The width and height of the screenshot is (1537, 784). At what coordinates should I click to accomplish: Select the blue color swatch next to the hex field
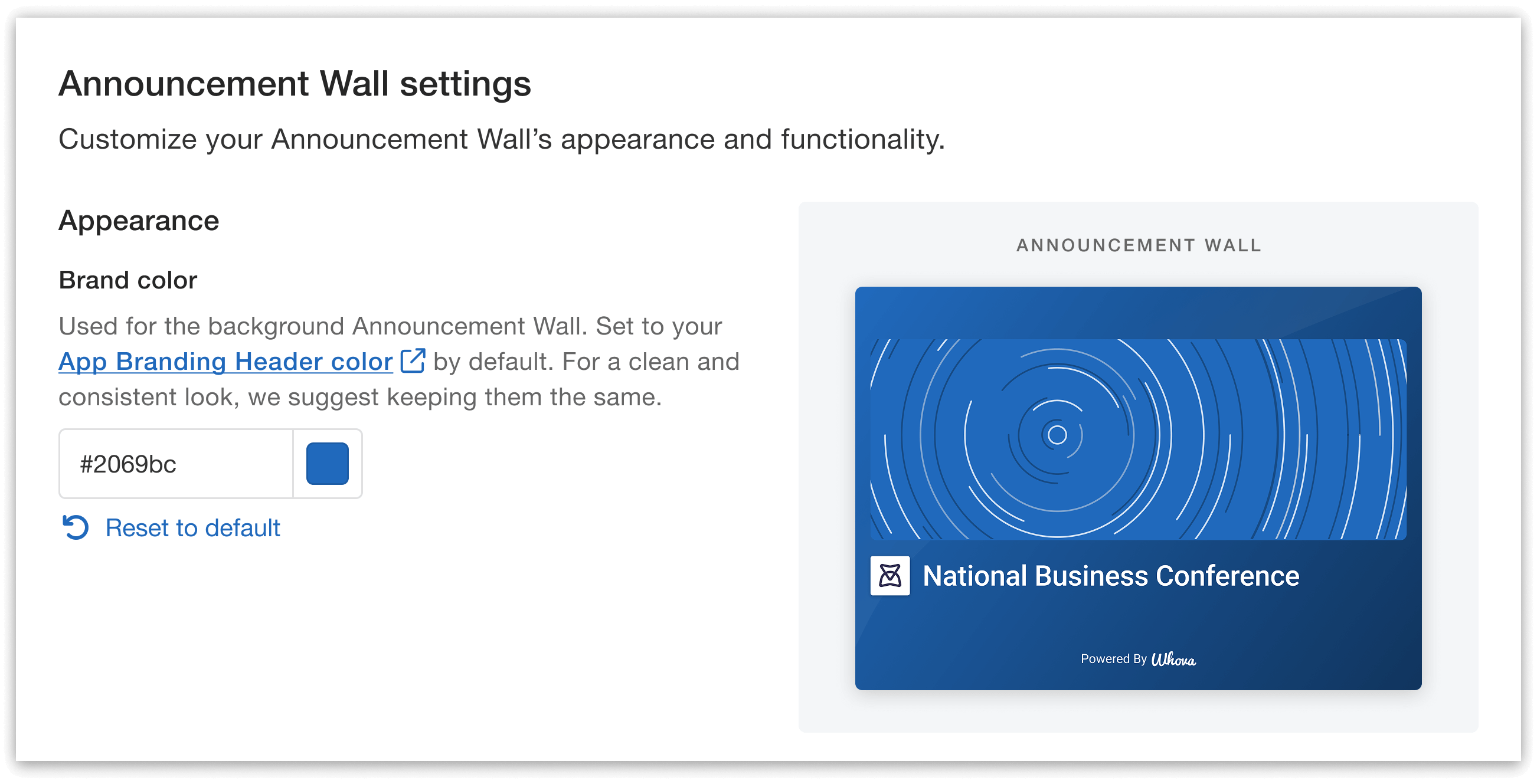pos(328,464)
